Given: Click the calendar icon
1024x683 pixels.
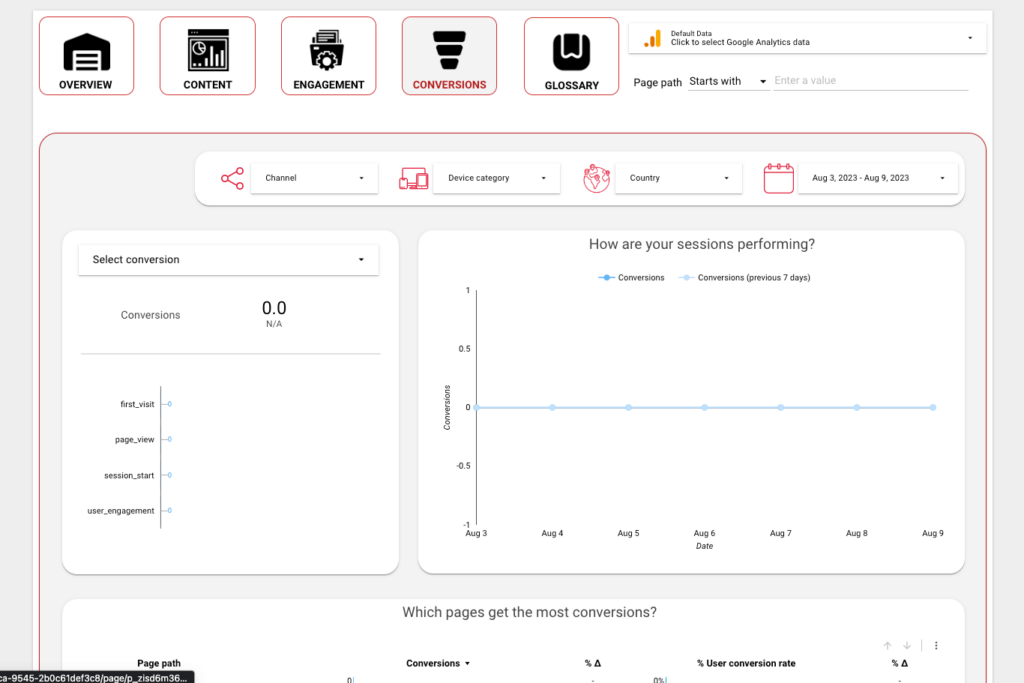Looking at the screenshot, I should [778, 178].
